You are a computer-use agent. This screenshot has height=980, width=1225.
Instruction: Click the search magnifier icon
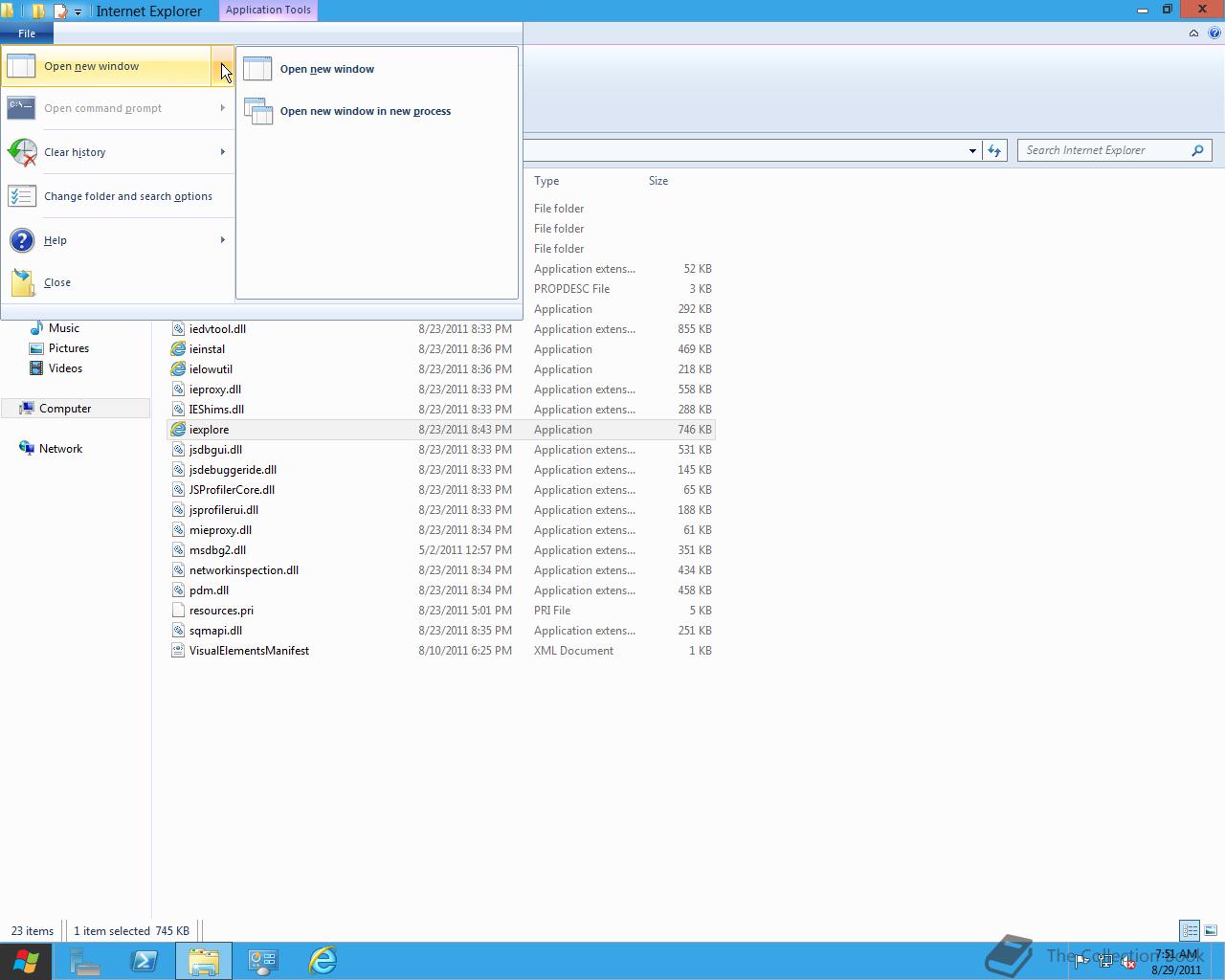click(x=1197, y=150)
